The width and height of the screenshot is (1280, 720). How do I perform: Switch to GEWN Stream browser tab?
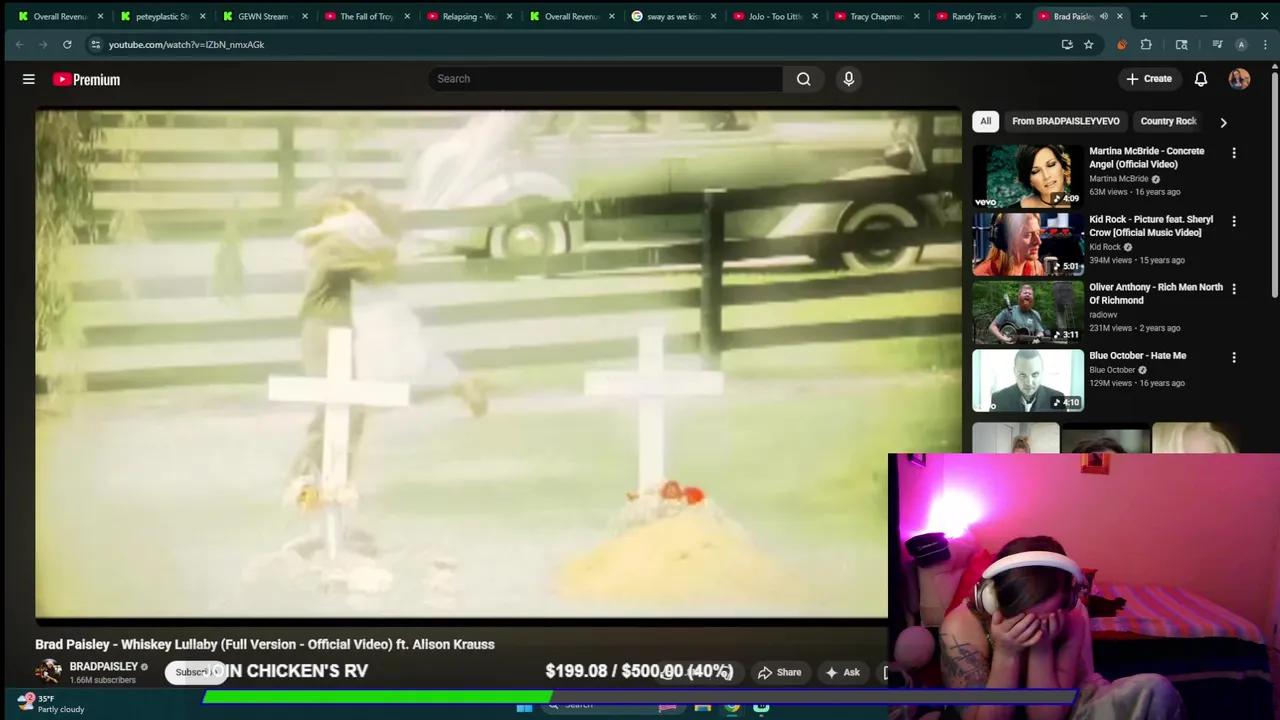tap(262, 16)
